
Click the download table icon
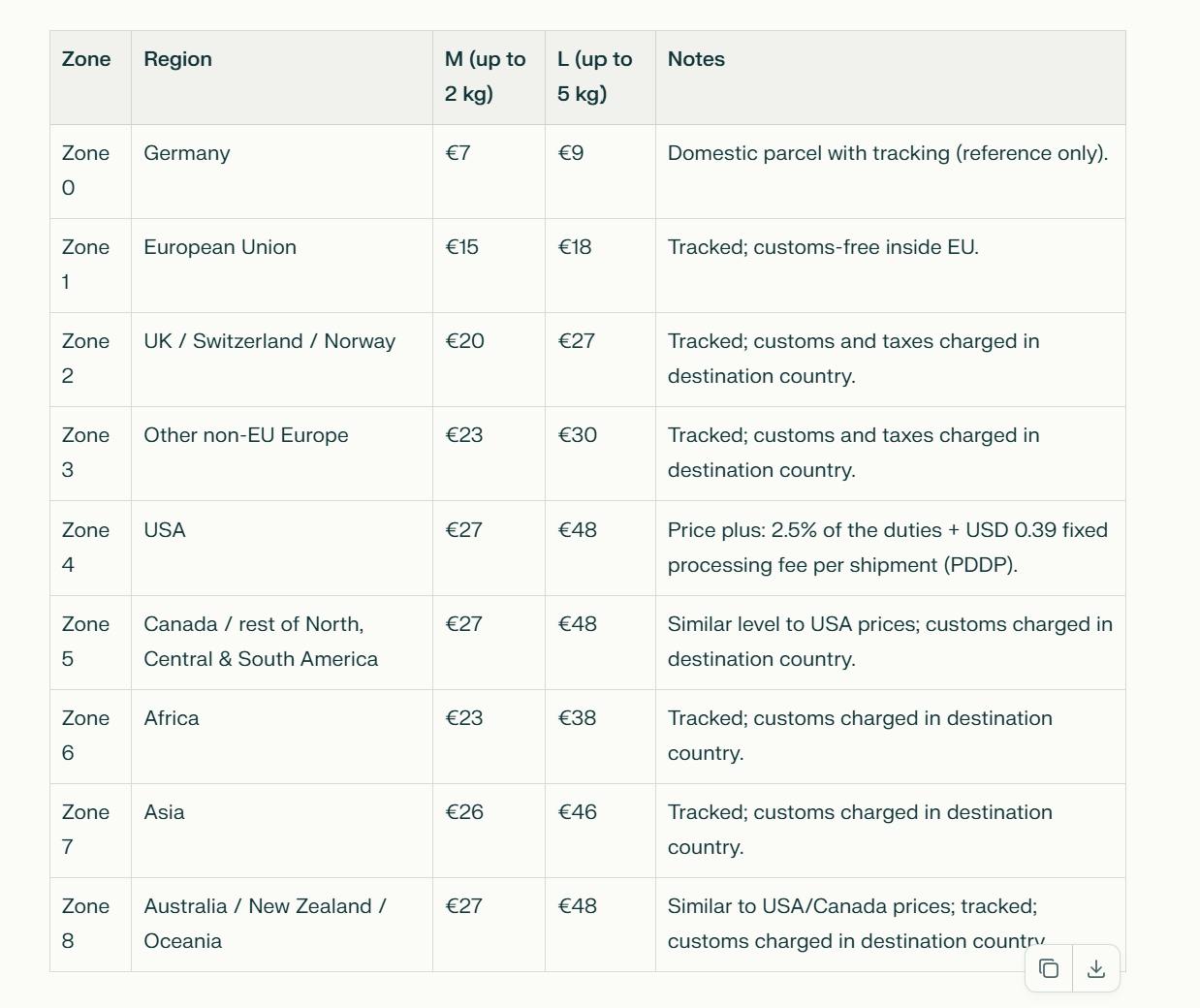point(1096,968)
